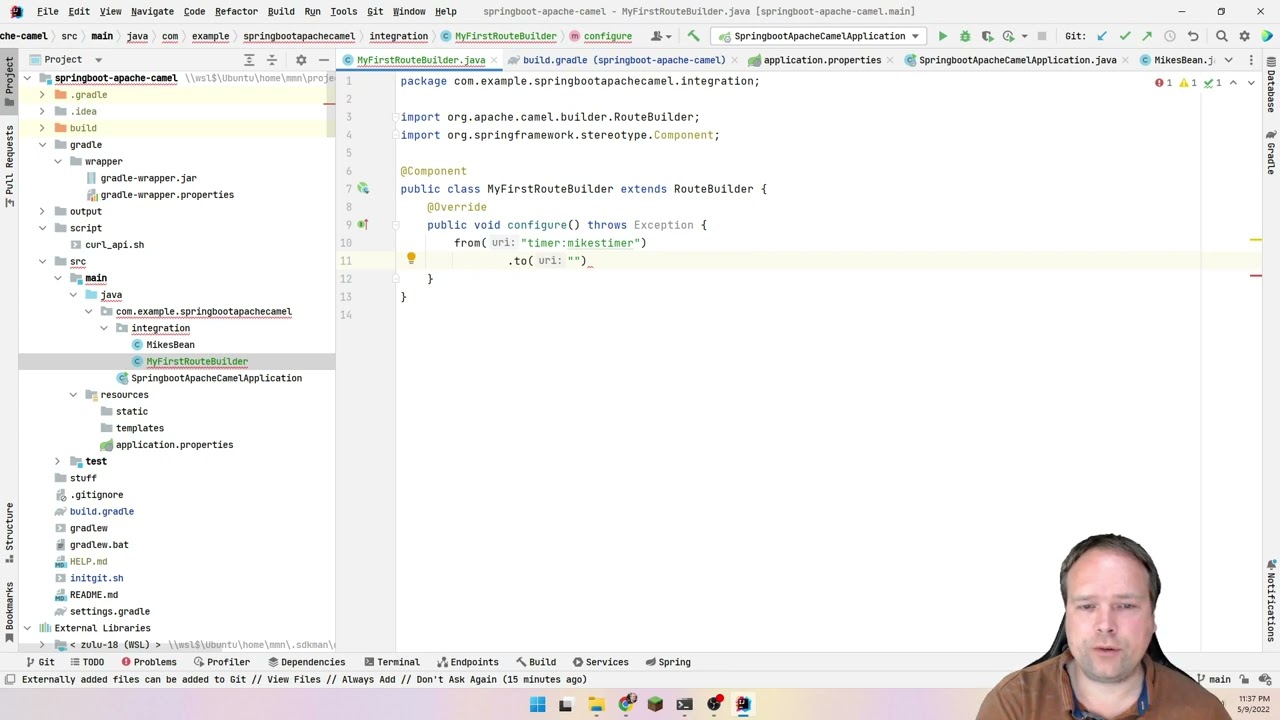Show Git history clock icon
Viewport: 1280px width, 720px height.
(x=1170, y=36)
